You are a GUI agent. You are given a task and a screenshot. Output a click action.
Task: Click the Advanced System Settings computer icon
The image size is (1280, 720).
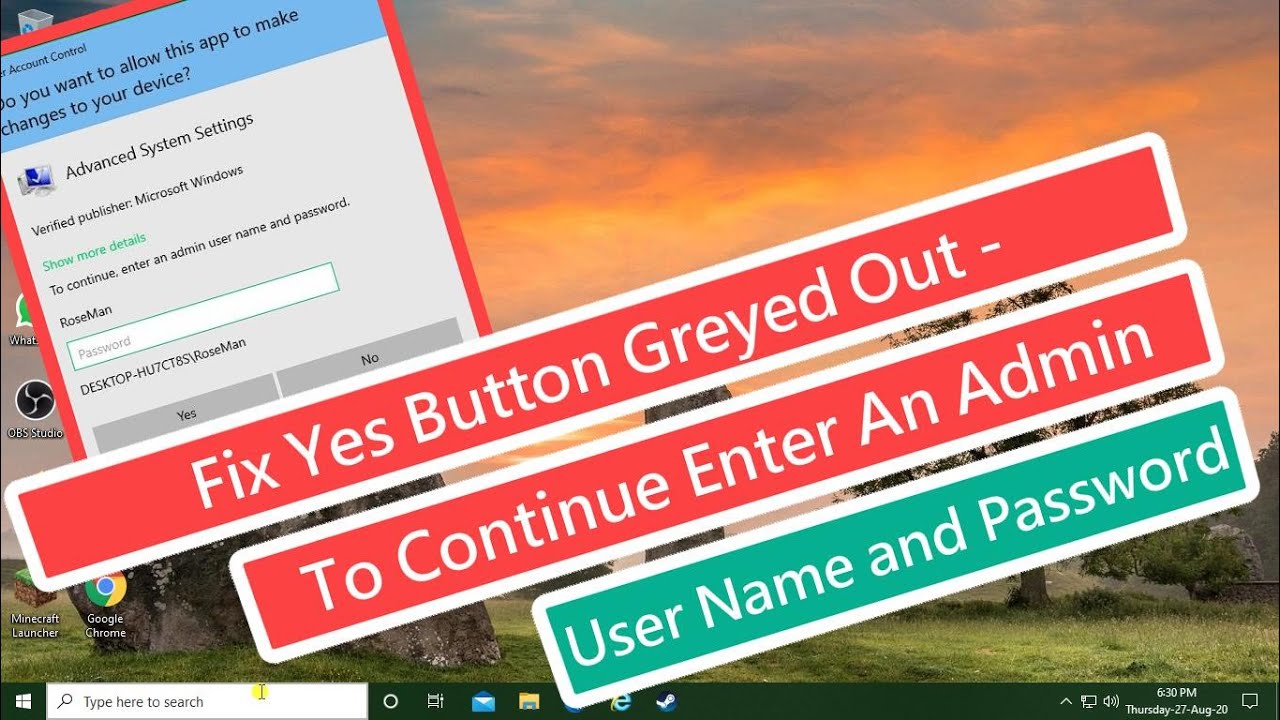39,181
